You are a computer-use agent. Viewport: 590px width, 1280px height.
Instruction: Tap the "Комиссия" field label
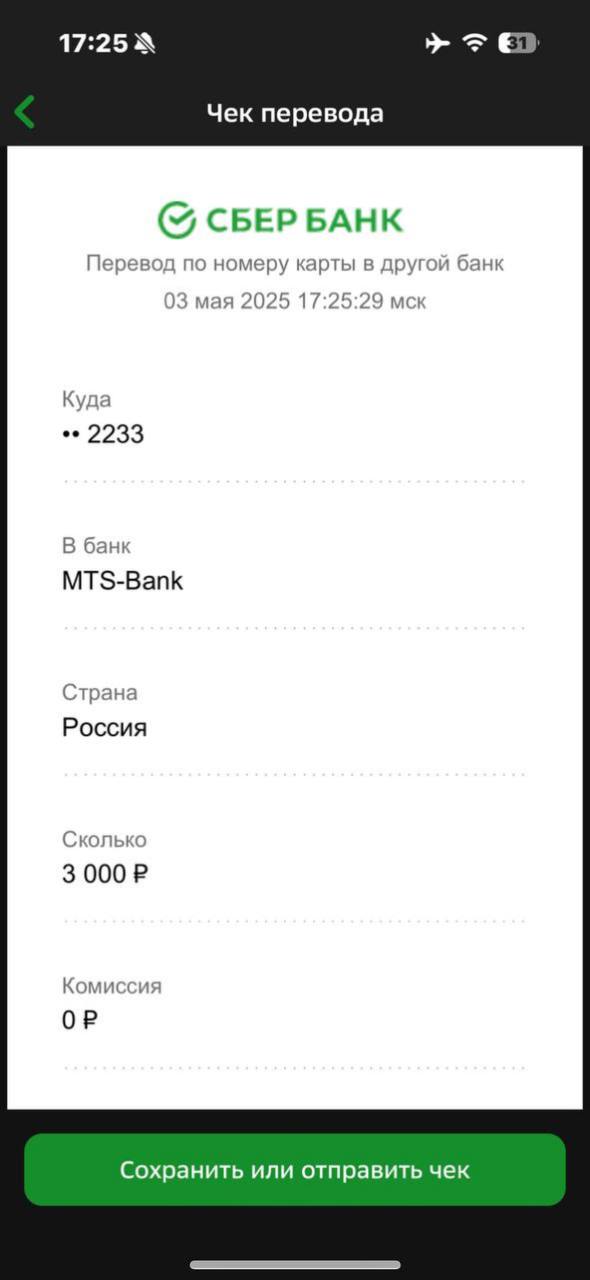coord(111,986)
